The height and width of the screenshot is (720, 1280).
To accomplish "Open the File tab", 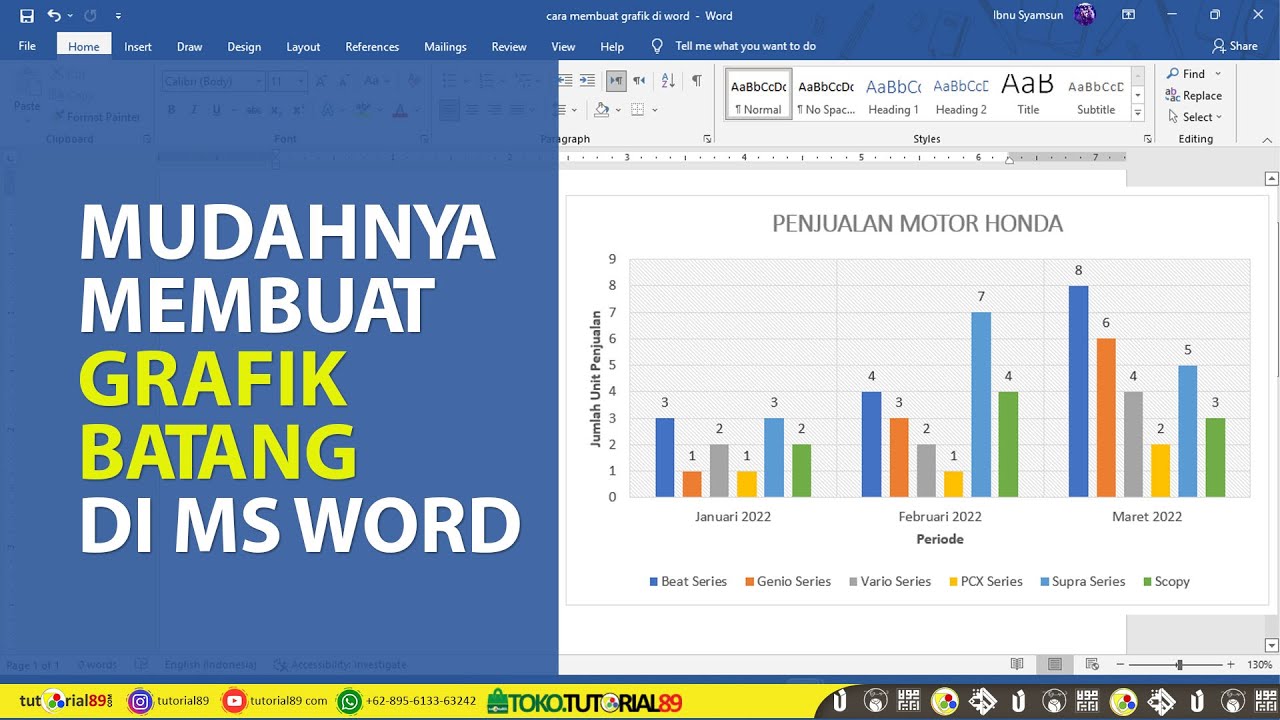I will (x=27, y=46).
